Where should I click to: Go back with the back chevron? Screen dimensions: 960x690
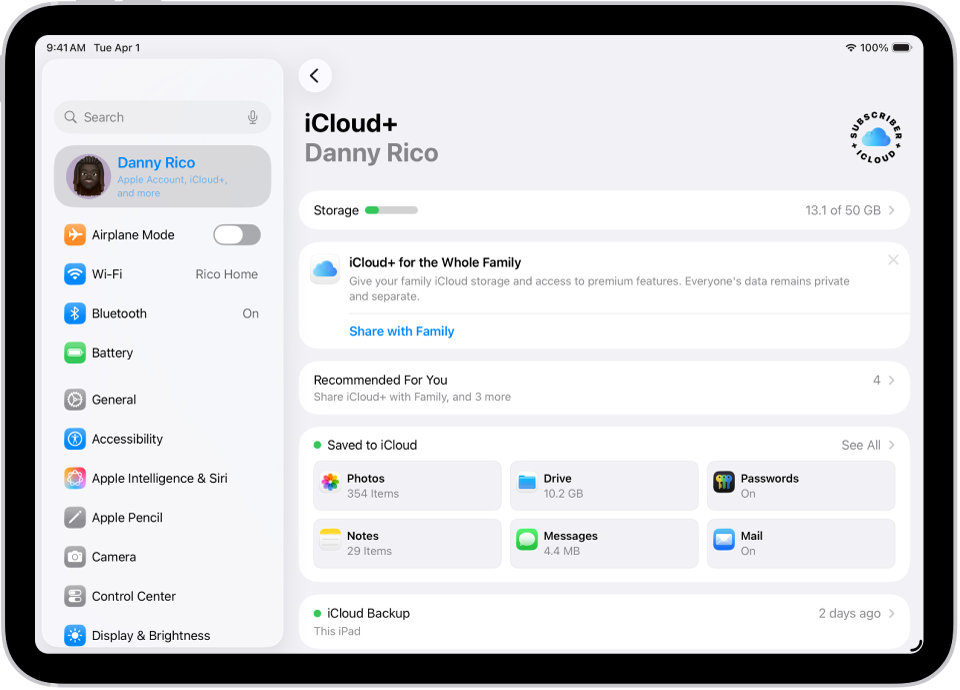point(315,75)
